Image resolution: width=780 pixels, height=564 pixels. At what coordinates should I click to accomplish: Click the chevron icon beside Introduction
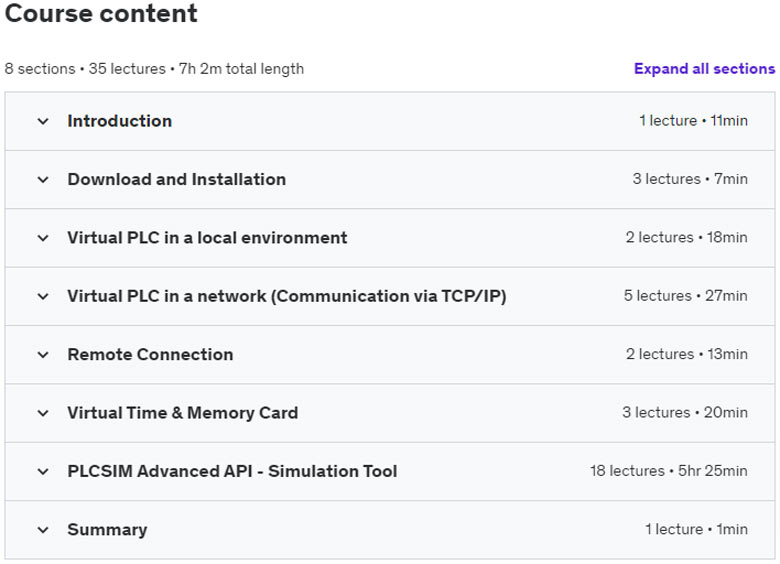point(42,121)
